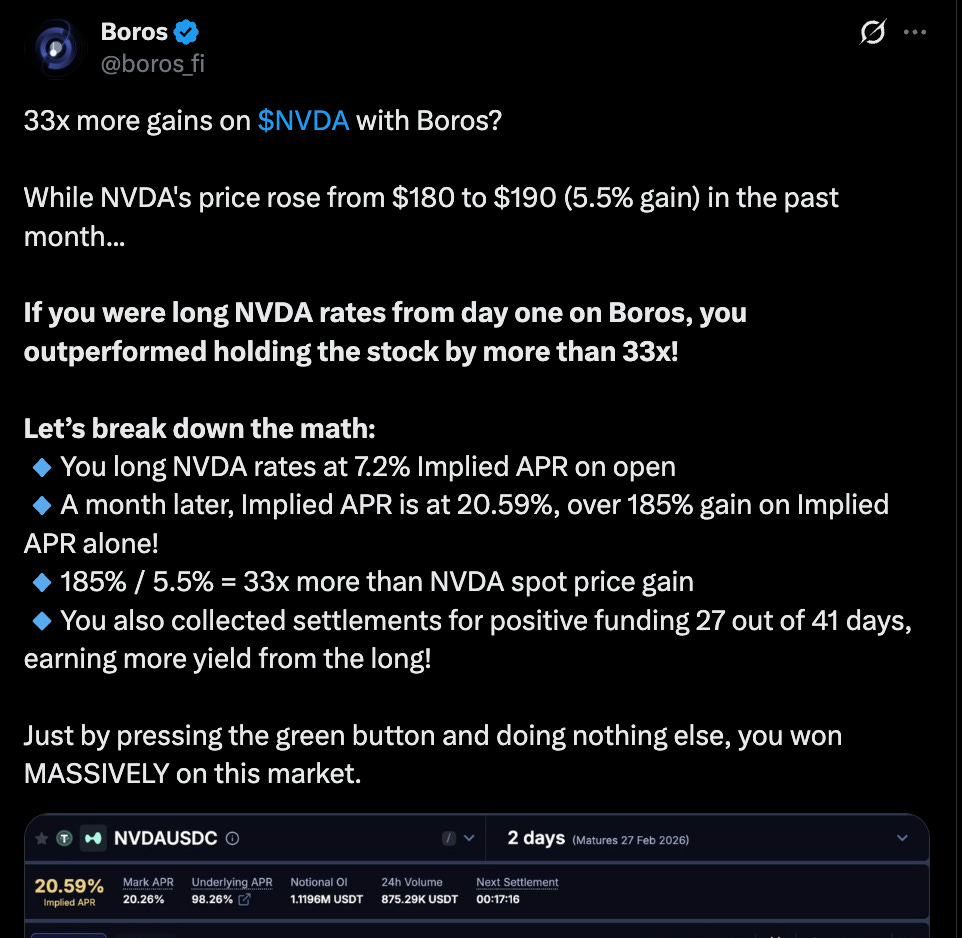
Task: Open Underlying APR external link icon
Action: [x=244, y=899]
